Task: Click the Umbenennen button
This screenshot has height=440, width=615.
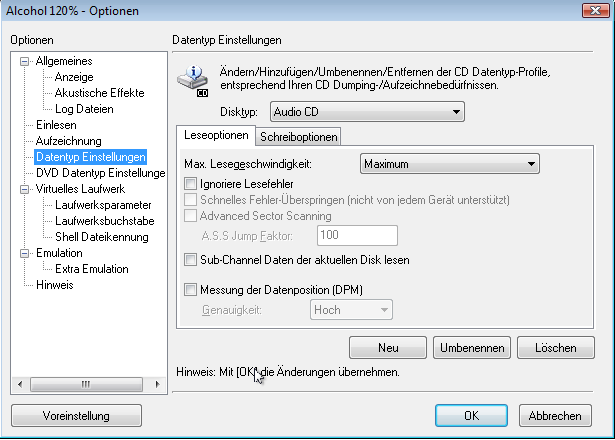Action: pos(472,347)
